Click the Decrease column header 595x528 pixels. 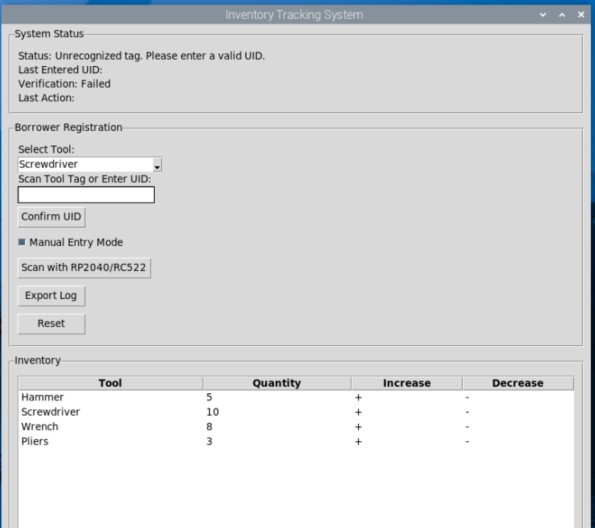tap(518, 383)
